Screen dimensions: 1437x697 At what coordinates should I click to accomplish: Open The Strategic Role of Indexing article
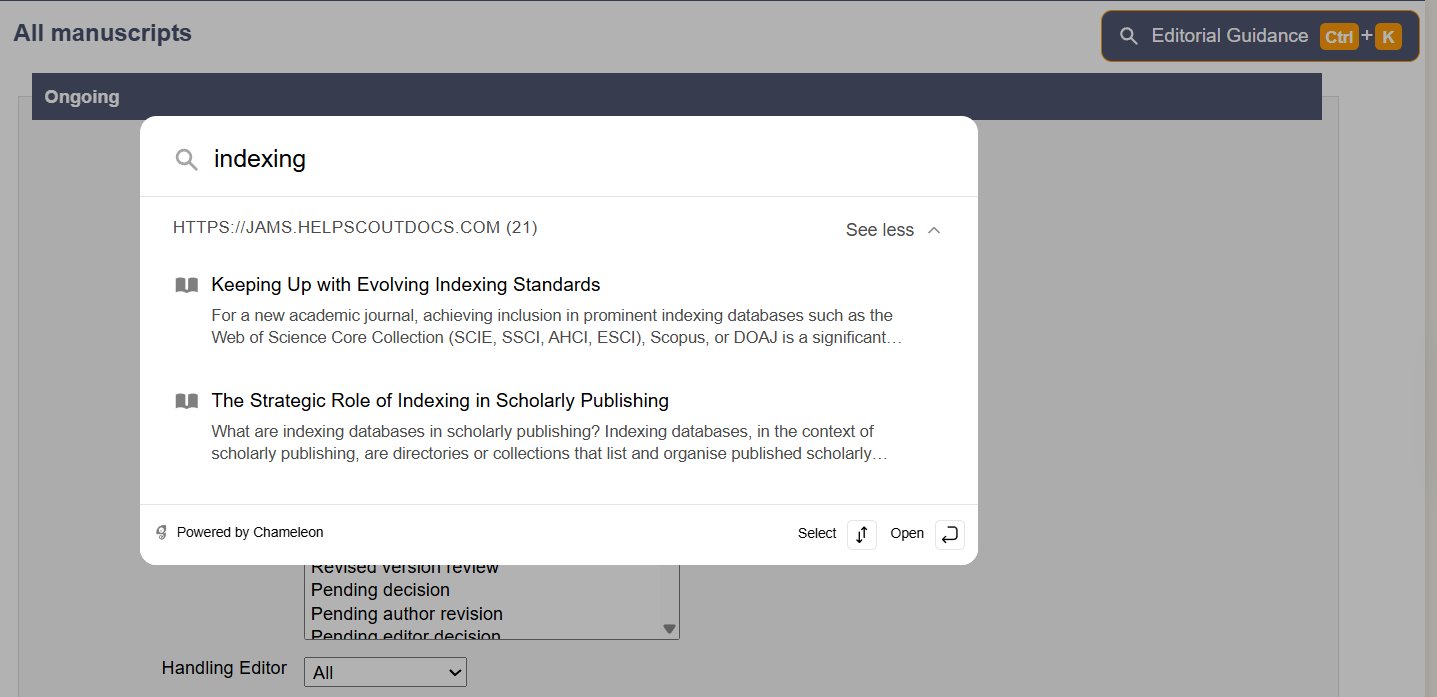coord(439,401)
